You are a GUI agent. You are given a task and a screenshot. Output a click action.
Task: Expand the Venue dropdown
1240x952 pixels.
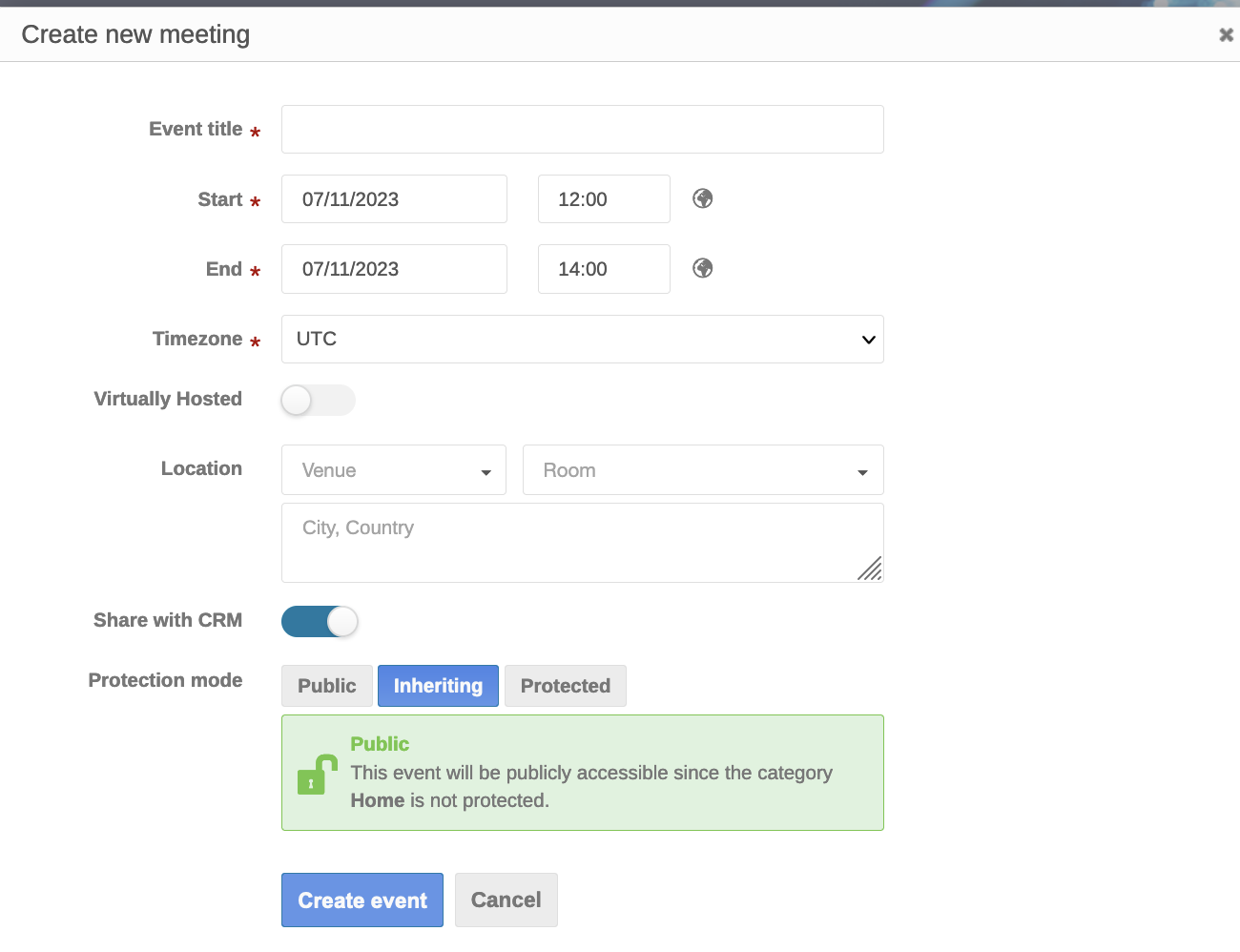pyautogui.click(x=393, y=470)
